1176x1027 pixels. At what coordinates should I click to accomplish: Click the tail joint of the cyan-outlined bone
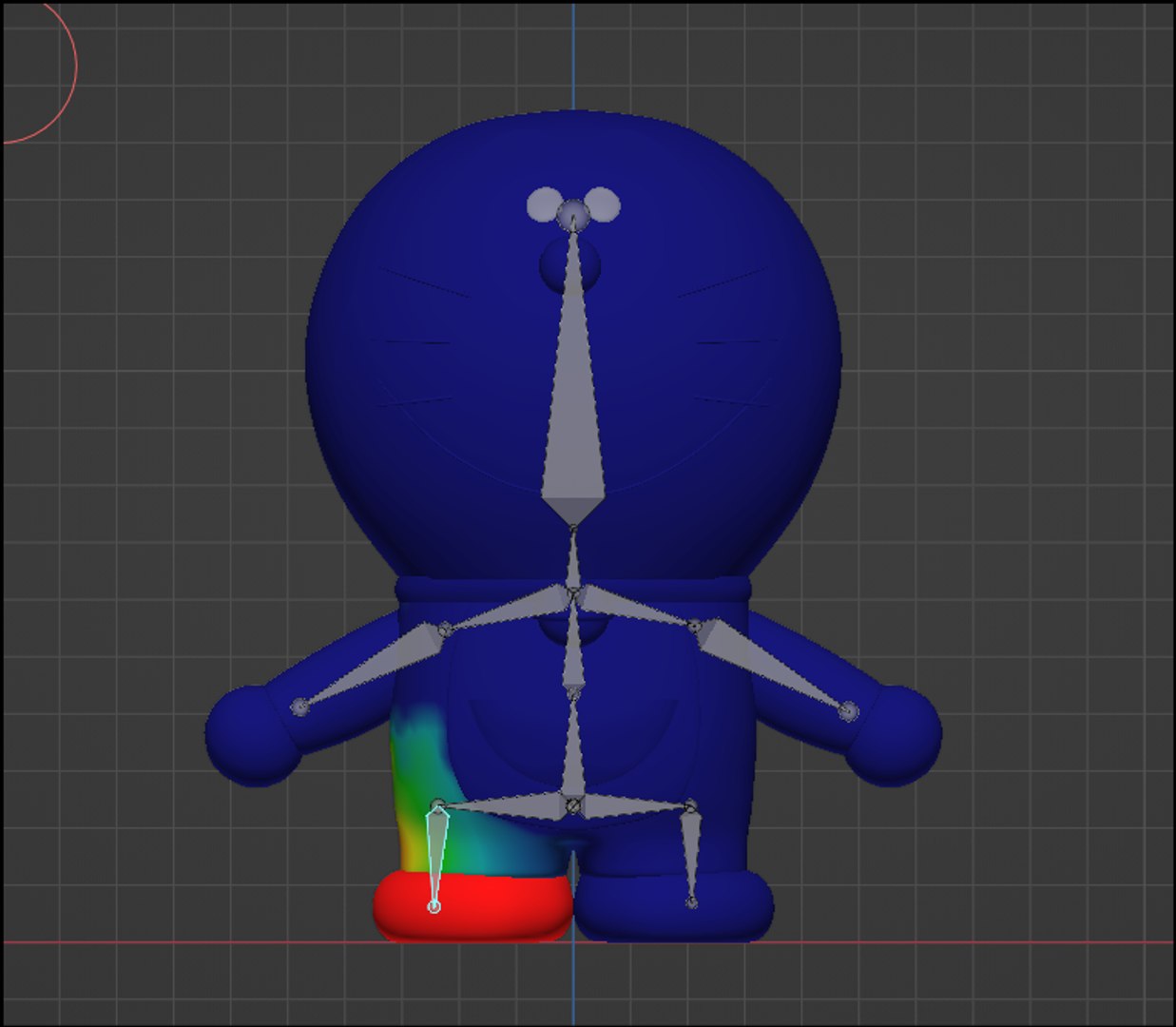pos(434,907)
